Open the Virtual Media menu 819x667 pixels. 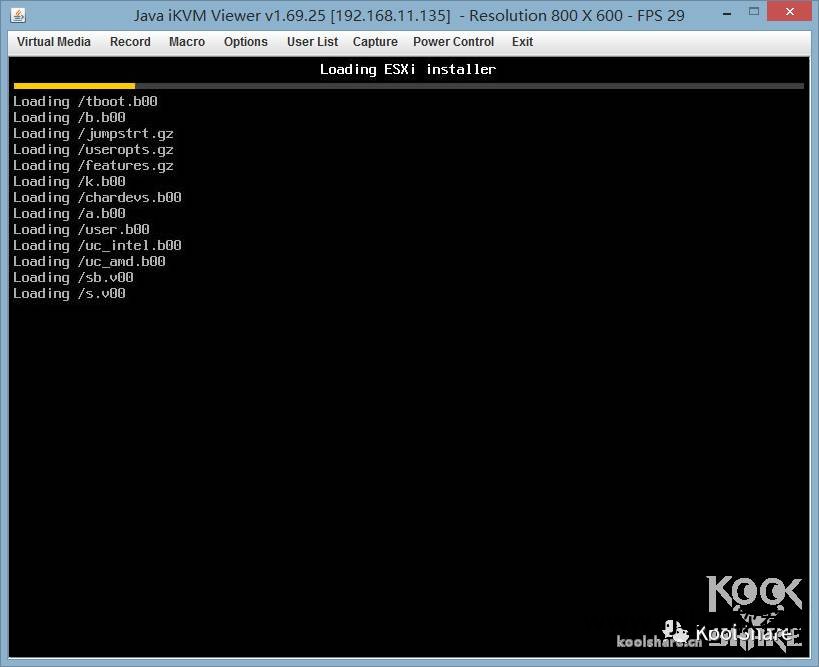pos(53,42)
